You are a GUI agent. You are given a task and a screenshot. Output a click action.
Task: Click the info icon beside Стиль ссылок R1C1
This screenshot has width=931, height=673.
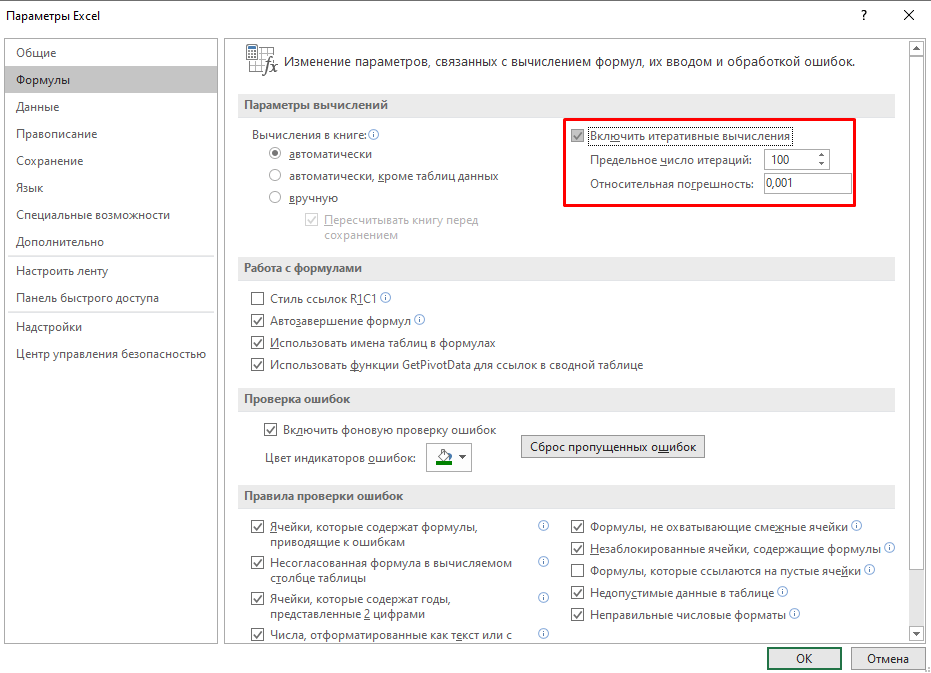click(x=385, y=298)
